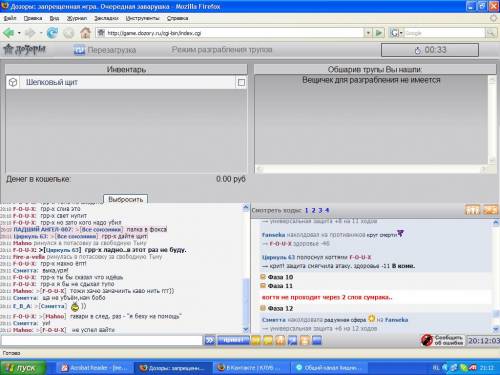View battle turn 2 link
Screen dimensions: 500x375
click(x=313, y=210)
